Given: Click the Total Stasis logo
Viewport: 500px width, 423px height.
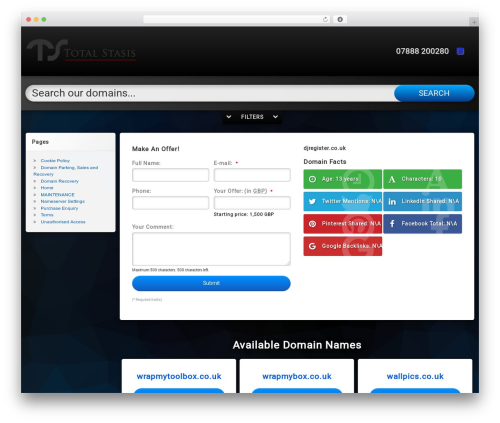Looking at the screenshot, I should tap(81, 50).
